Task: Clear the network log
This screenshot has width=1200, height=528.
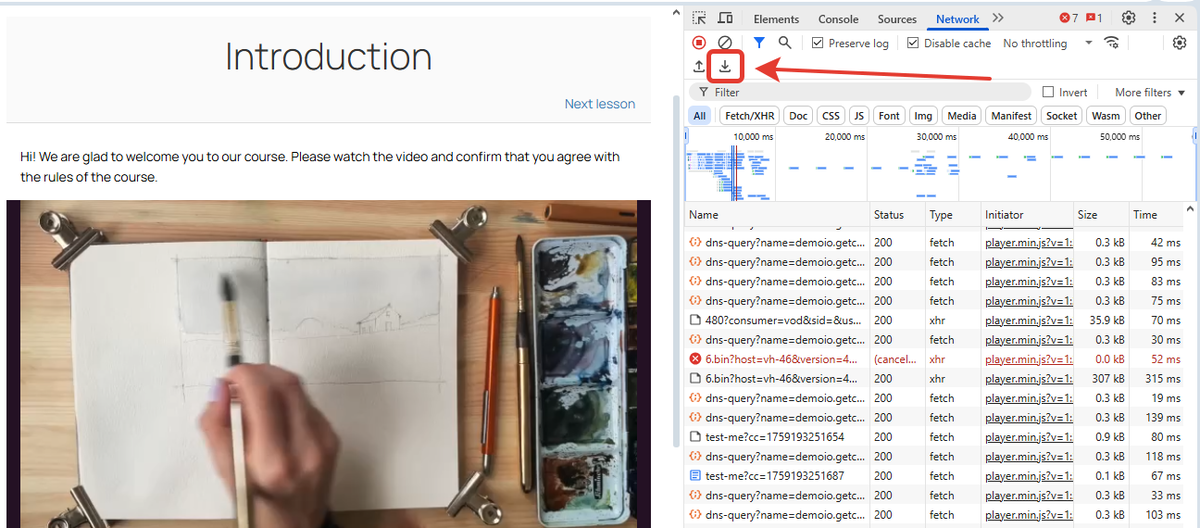Action: 725,43
